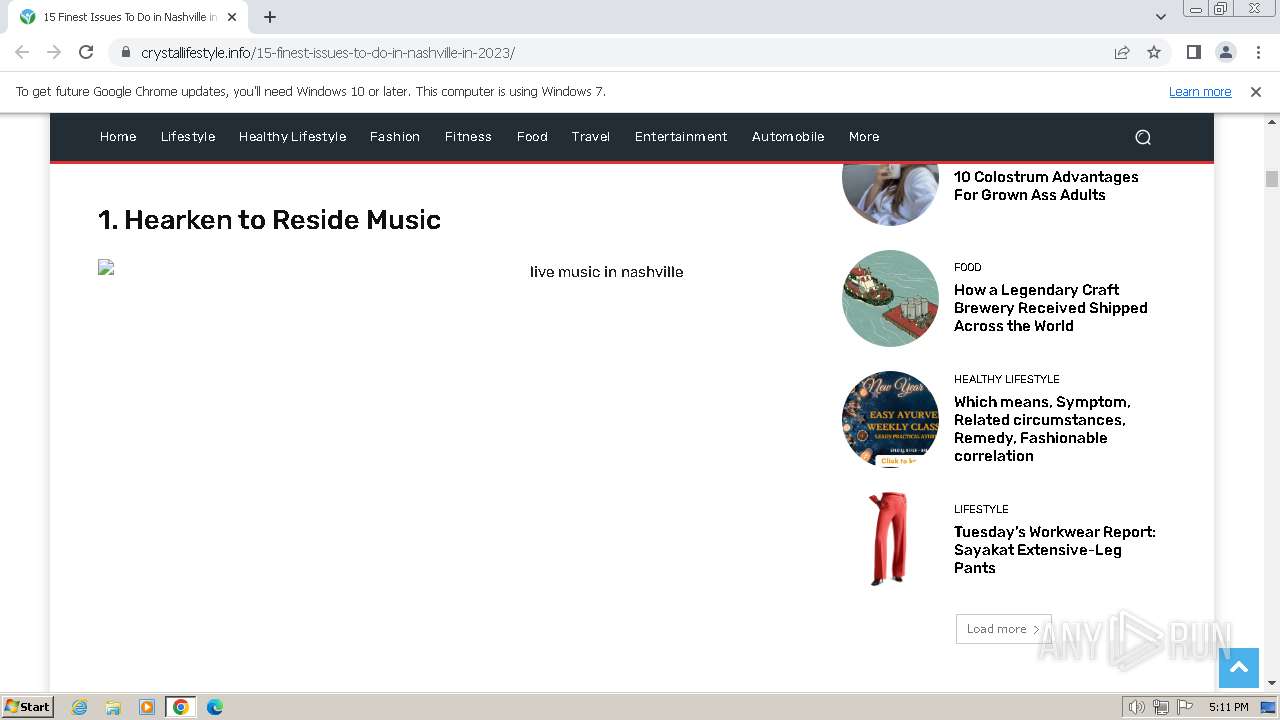Launch Internet Explorer from the taskbar
Viewport: 1280px width, 720px height.
coord(80,707)
